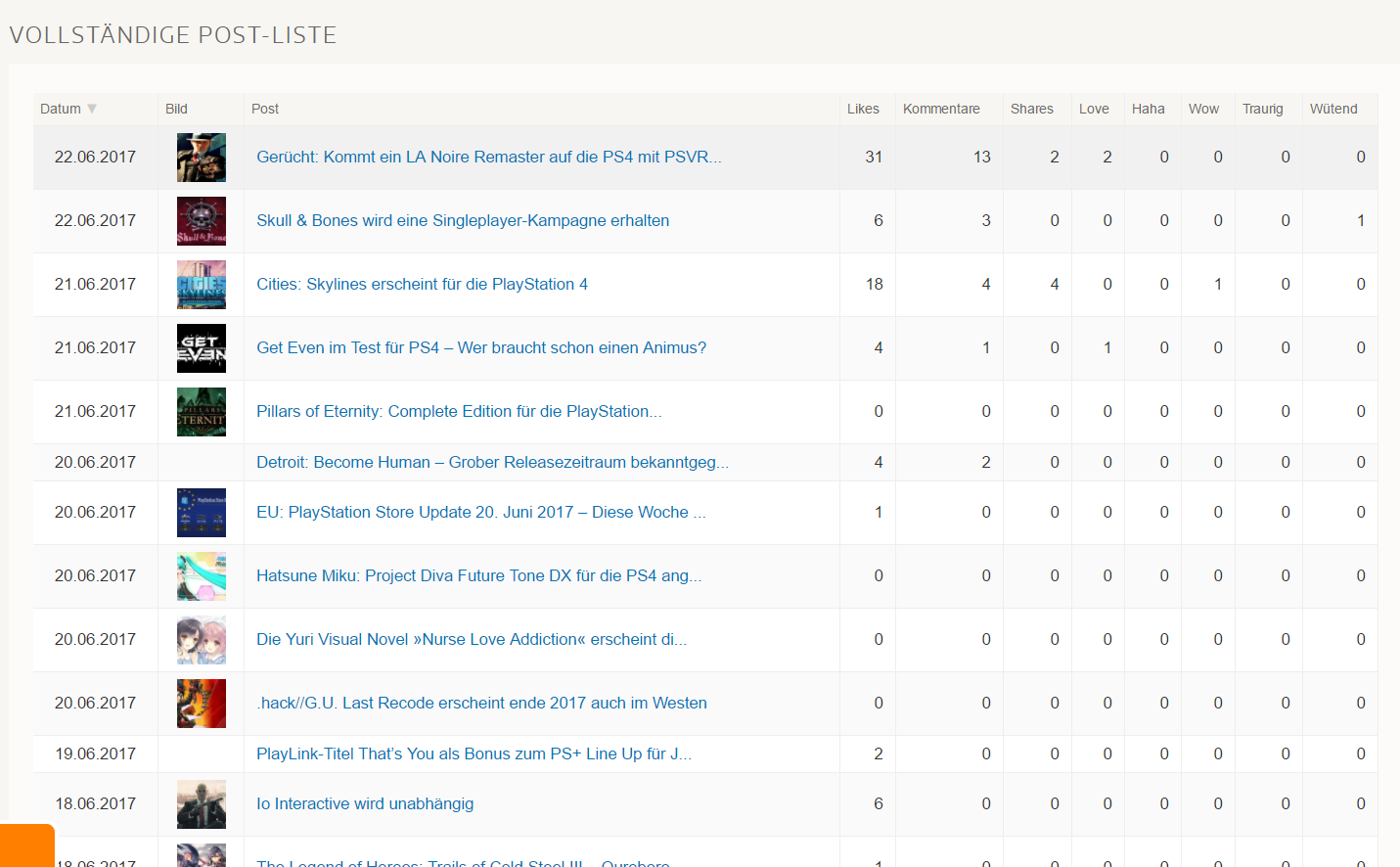Sort by Love reactions column header
This screenshot has height=867, width=1400.
click(1094, 109)
